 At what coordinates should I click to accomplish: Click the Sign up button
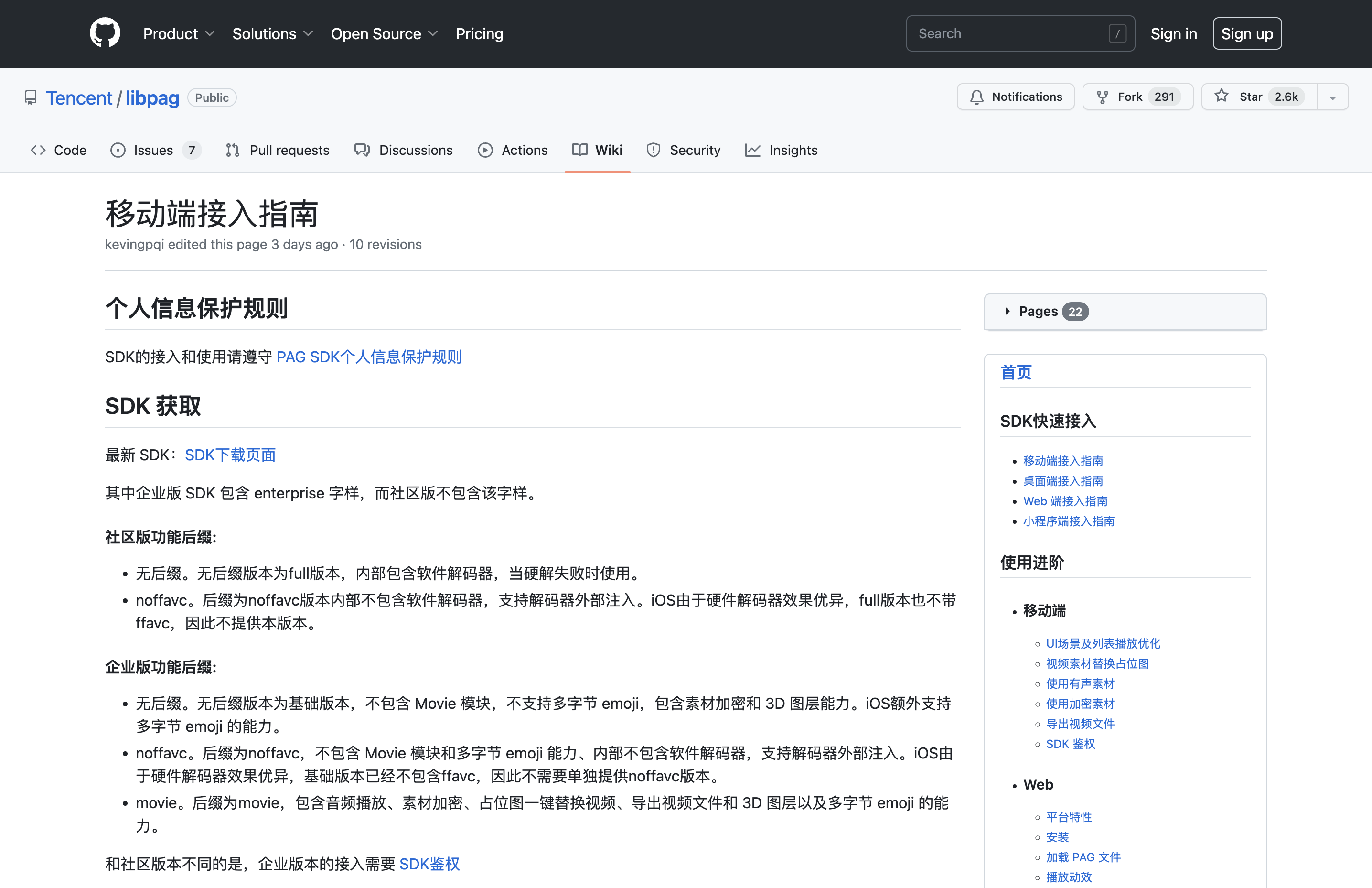[x=1246, y=34]
